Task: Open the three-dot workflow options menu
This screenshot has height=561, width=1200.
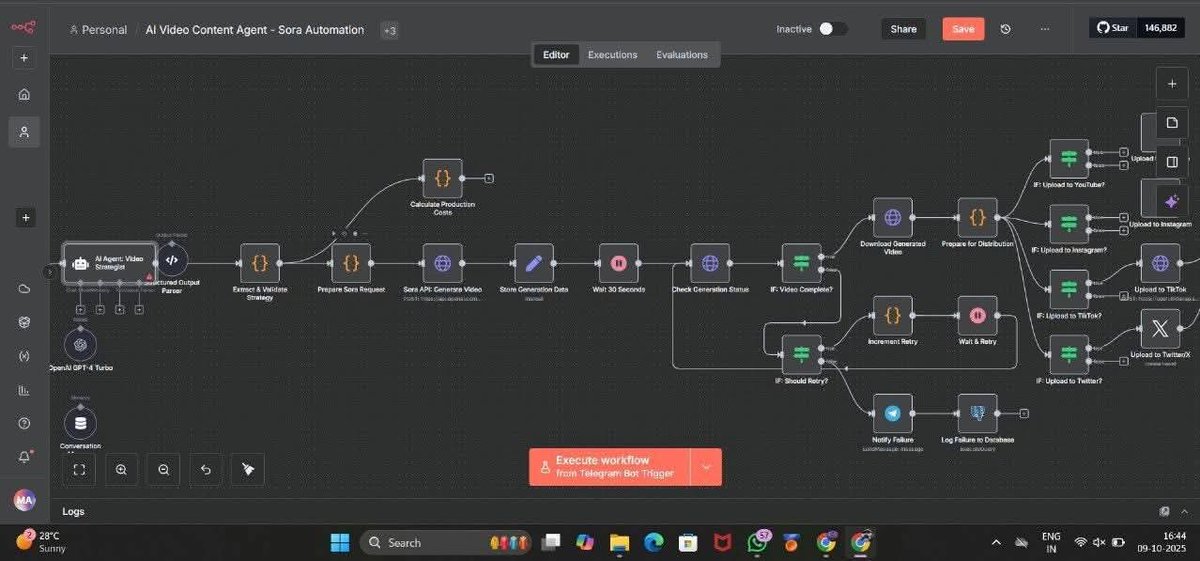Action: click(1045, 29)
